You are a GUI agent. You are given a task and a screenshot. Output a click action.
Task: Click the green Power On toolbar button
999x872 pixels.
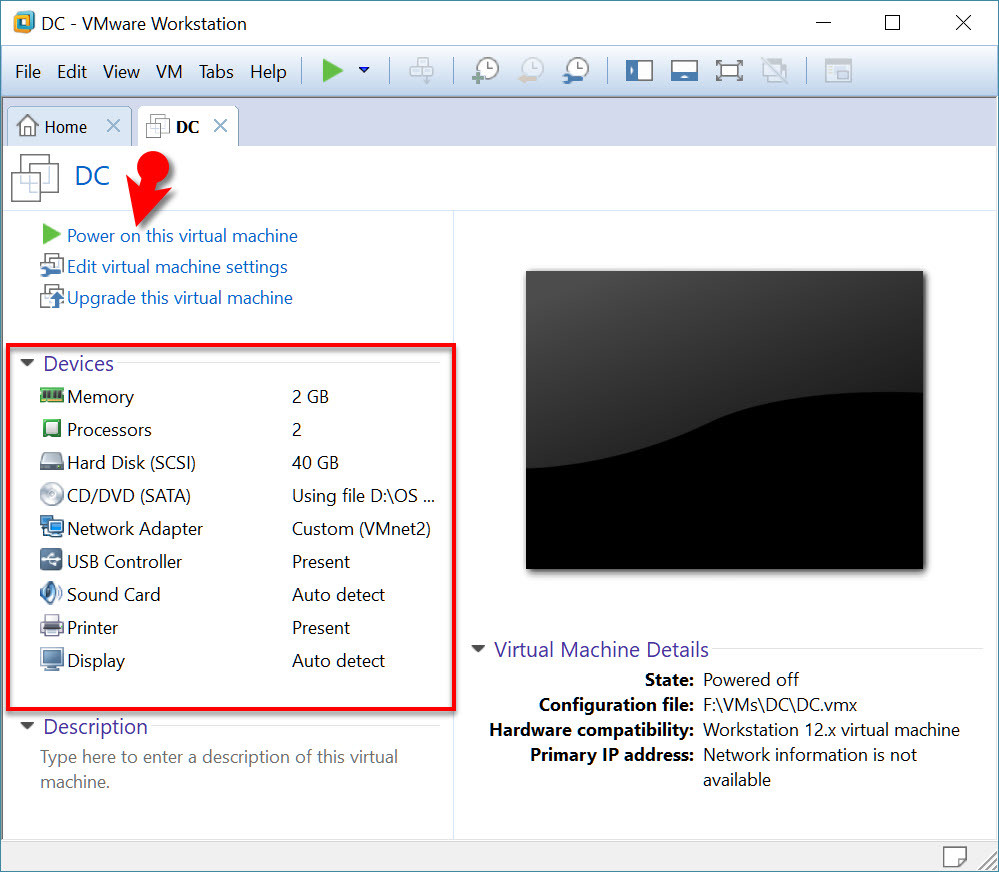332,71
